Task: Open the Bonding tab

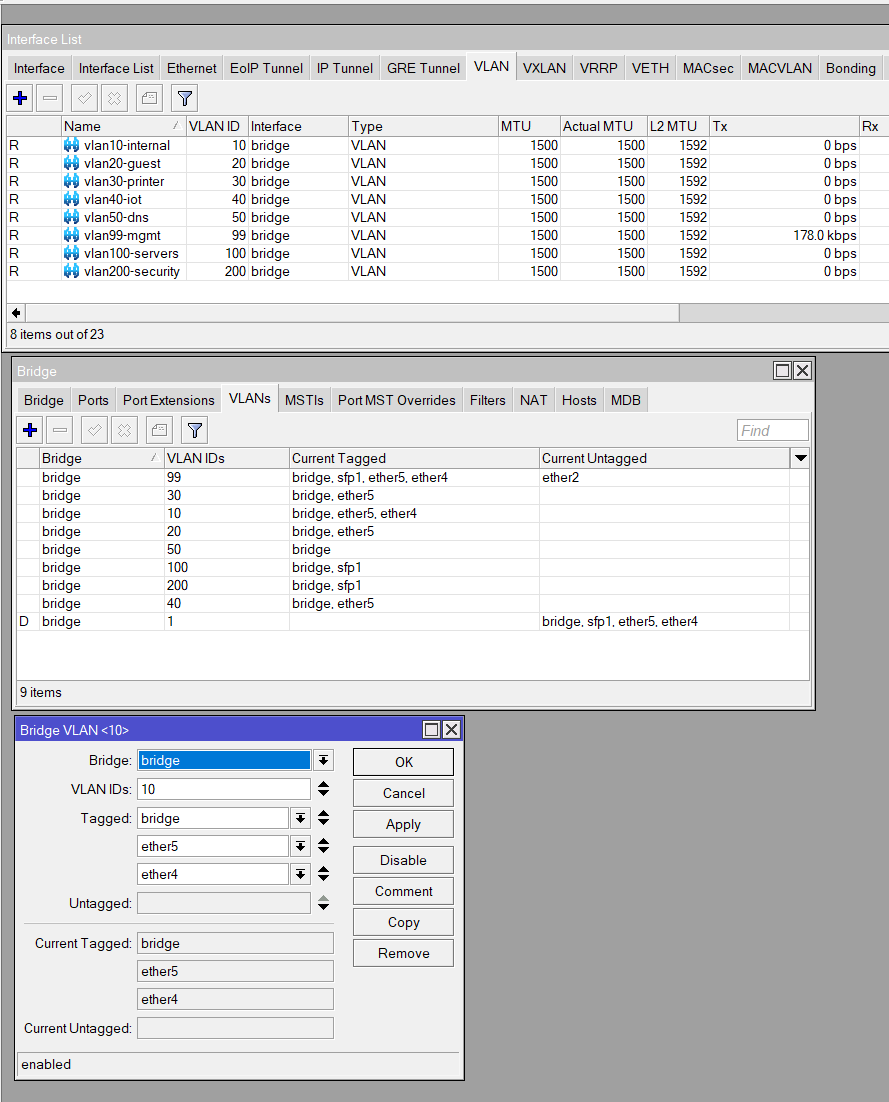Action: coord(850,68)
